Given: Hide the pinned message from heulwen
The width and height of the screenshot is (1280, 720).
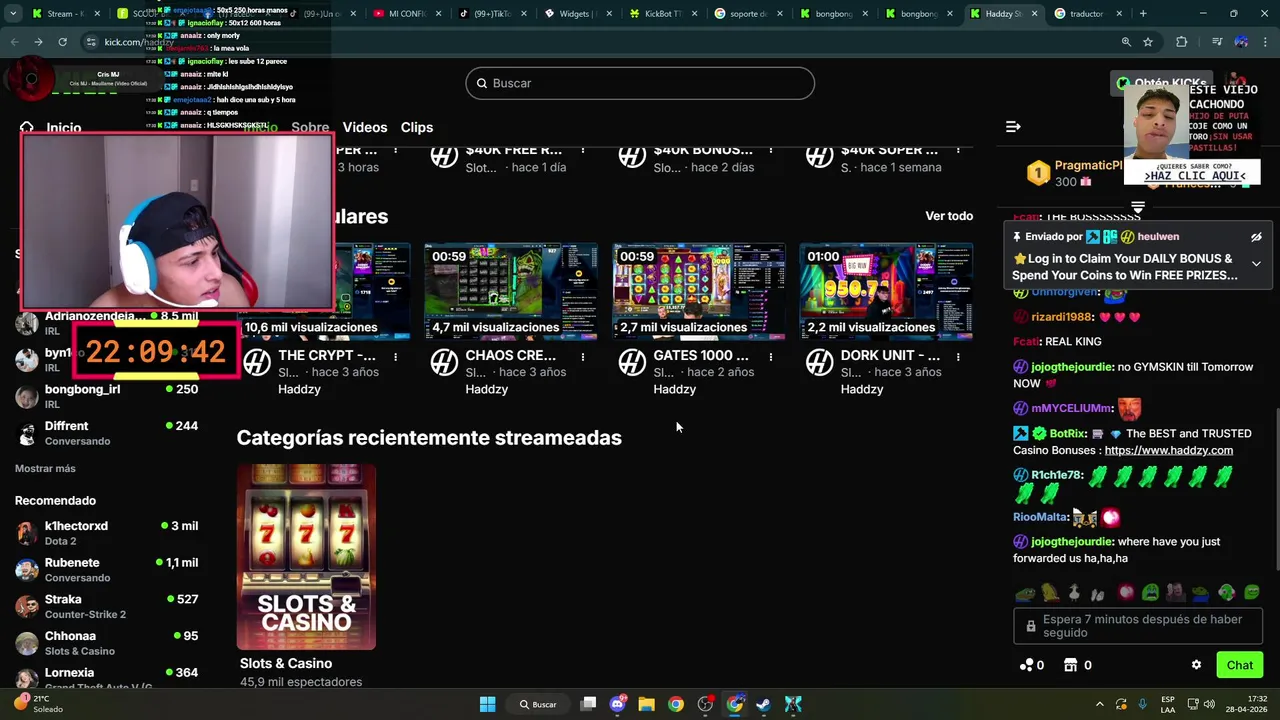Looking at the screenshot, I should click(x=1256, y=237).
